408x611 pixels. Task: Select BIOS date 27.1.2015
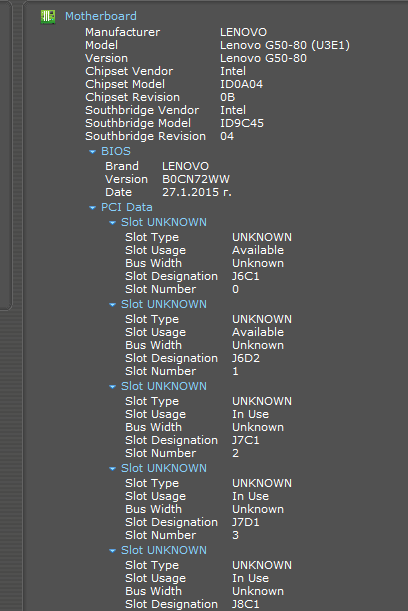197,192
